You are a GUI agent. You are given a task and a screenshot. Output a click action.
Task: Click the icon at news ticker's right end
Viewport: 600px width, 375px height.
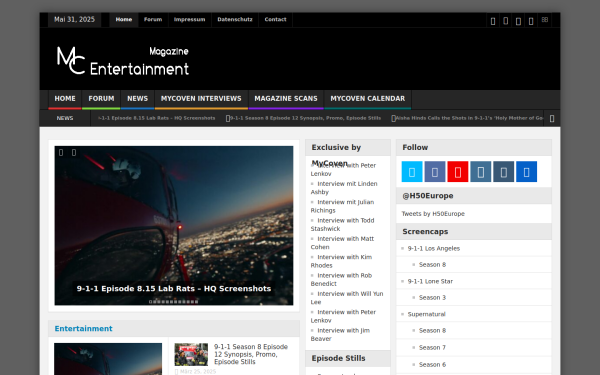tap(552, 119)
